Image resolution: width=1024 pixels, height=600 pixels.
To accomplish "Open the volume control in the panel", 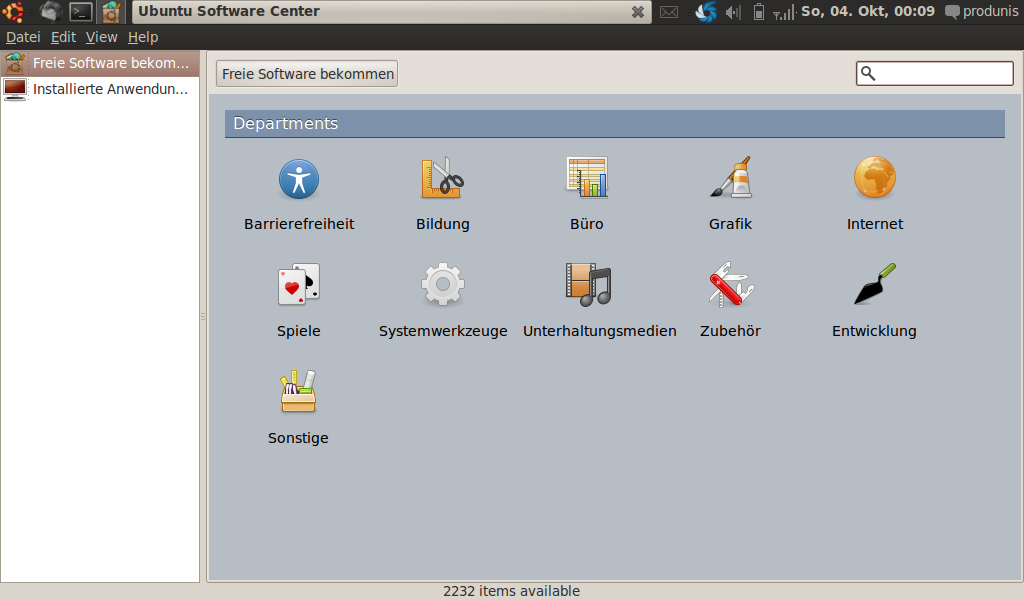I will pos(733,12).
